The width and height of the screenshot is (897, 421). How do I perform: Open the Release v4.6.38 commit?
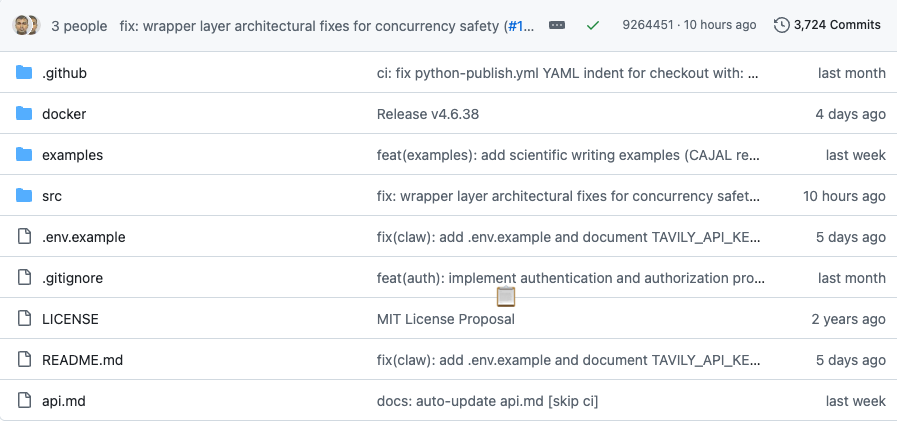[x=428, y=114]
